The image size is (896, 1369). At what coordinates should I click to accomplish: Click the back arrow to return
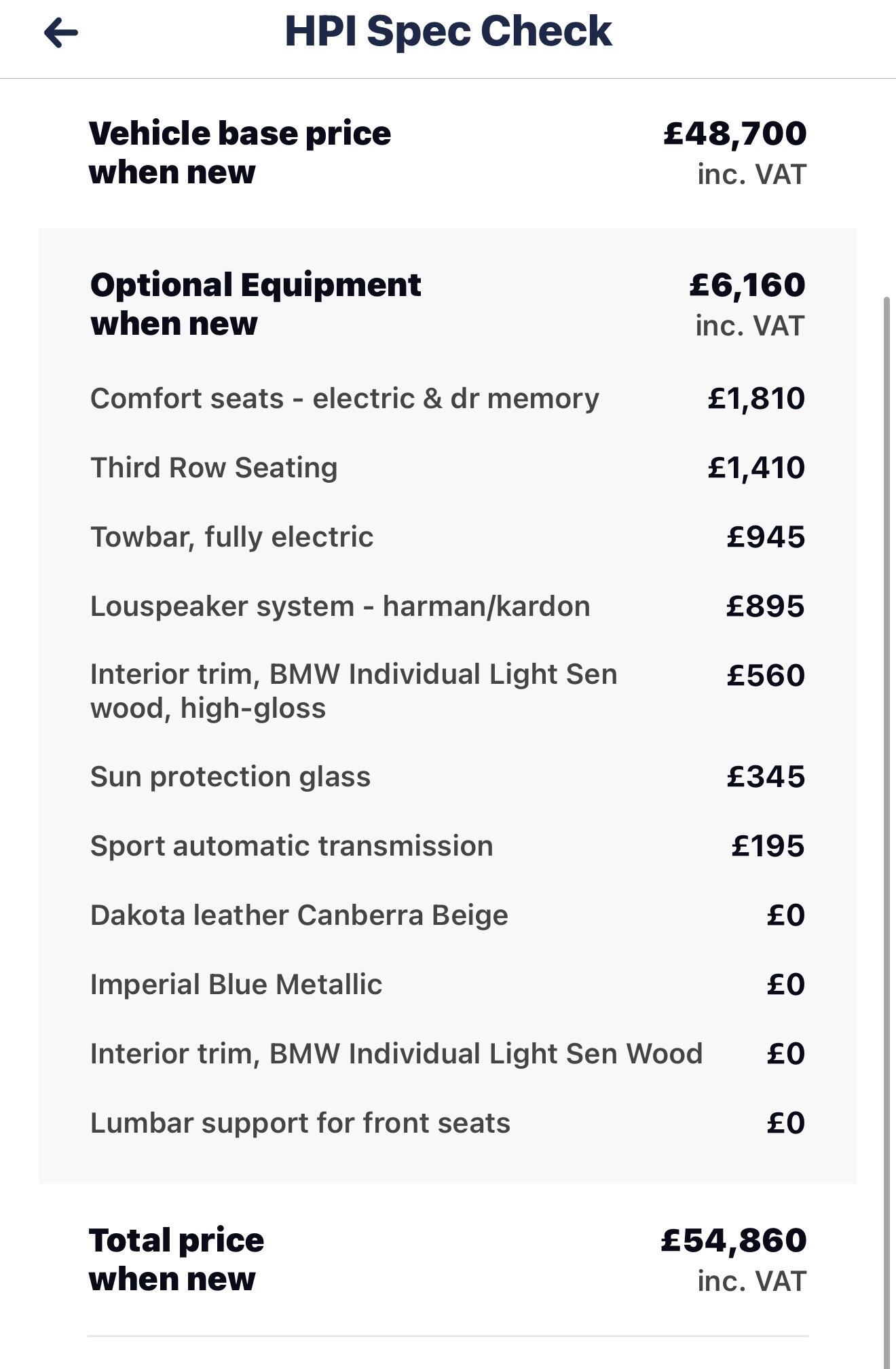coord(60,31)
